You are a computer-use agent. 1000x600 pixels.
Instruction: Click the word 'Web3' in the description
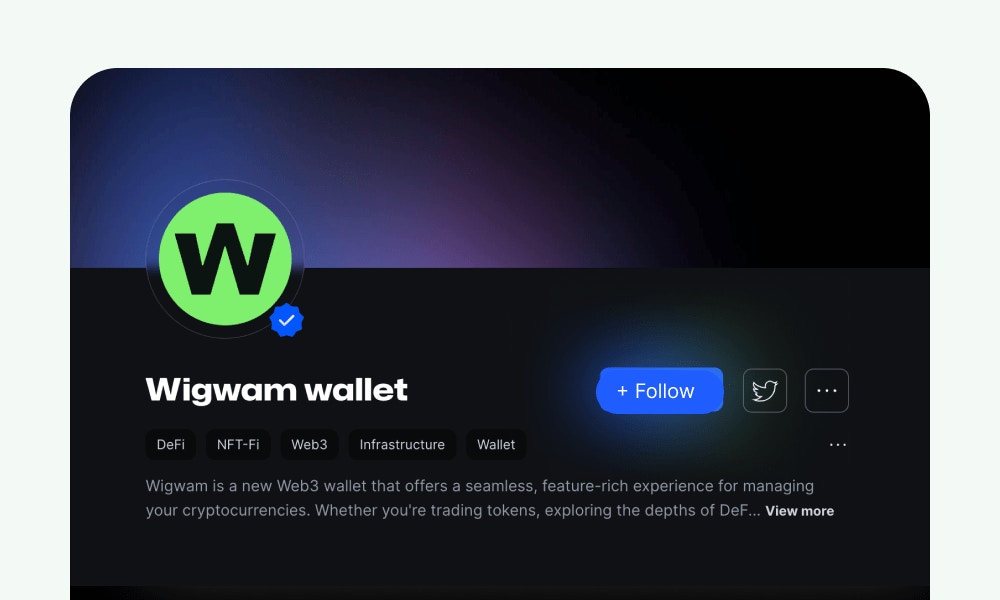tap(297, 486)
